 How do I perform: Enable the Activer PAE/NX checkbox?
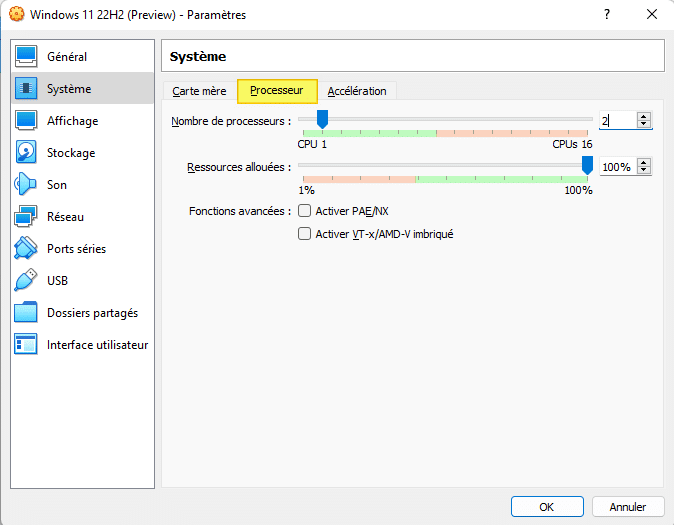[305, 211]
